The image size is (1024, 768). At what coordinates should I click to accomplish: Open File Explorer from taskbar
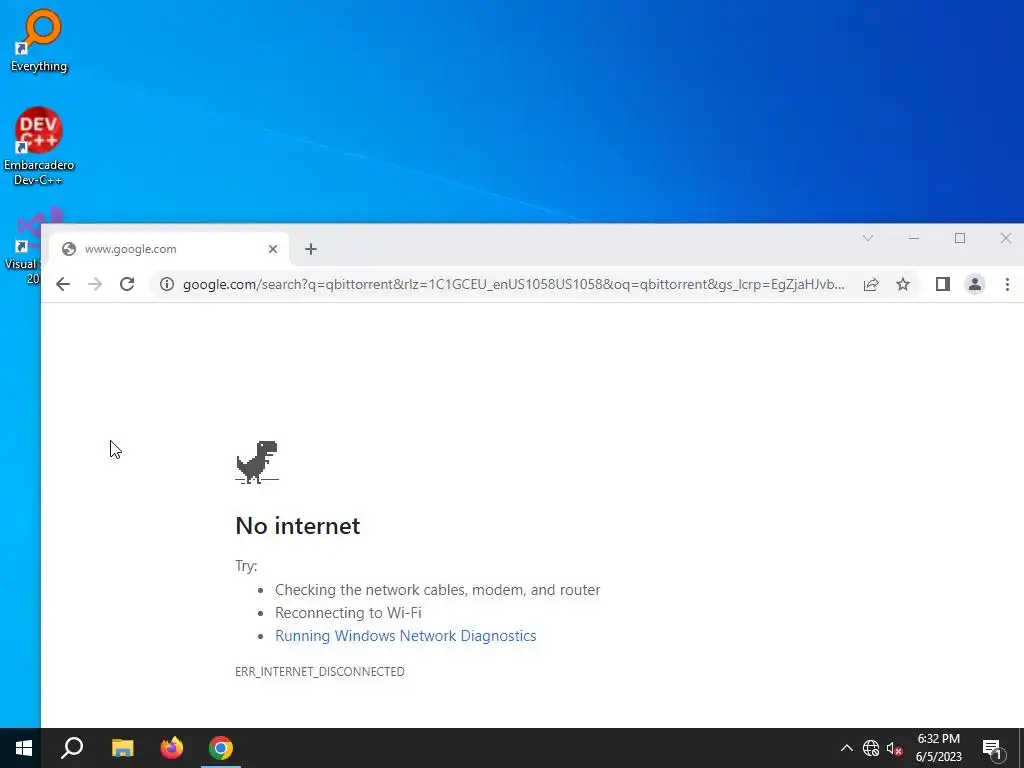123,748
